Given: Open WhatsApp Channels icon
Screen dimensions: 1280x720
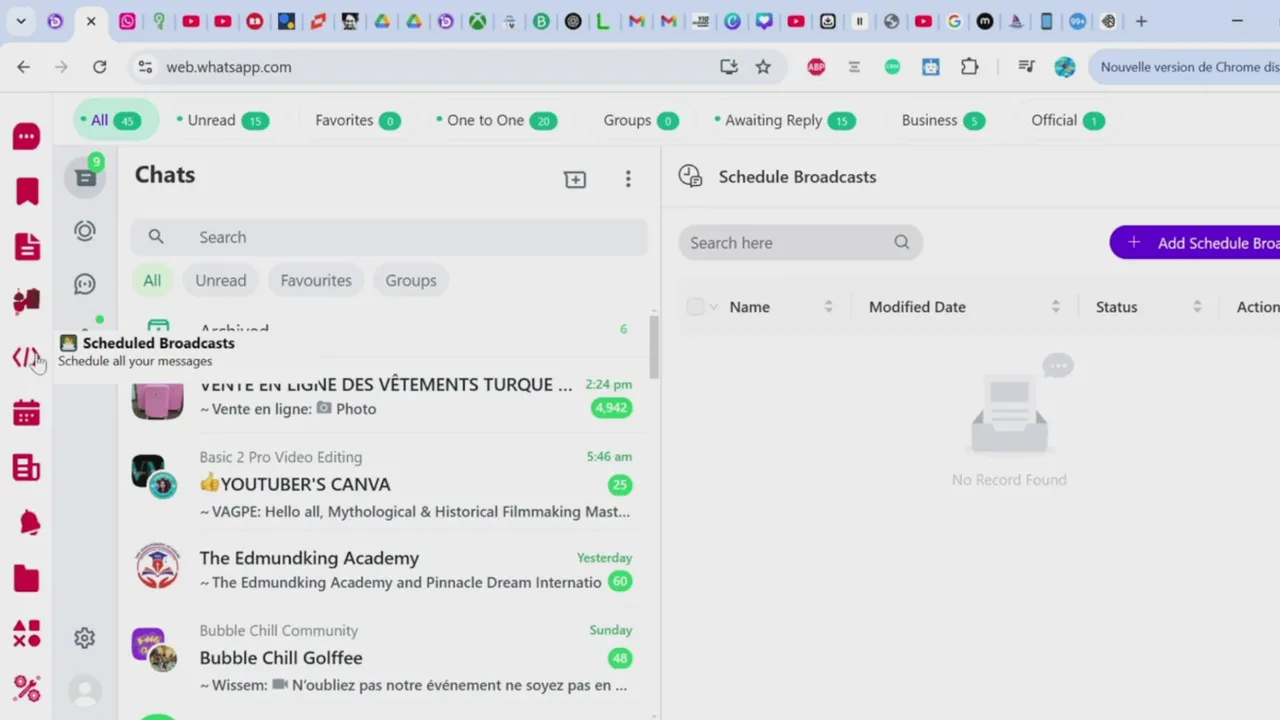Looking at the screenshot, I should click(85, 284).
